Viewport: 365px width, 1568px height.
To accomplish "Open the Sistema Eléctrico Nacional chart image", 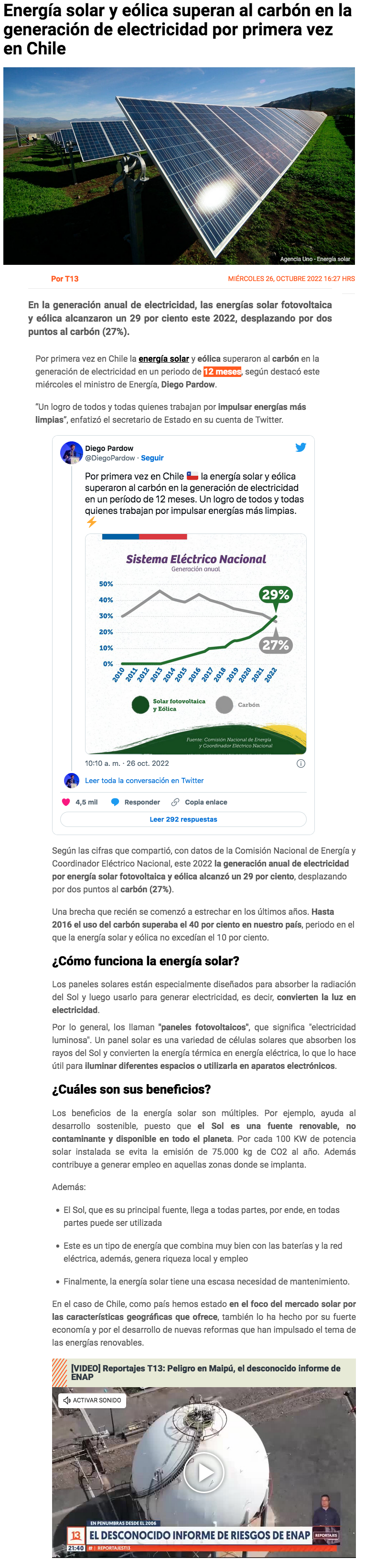I will (x=195, y=643).
